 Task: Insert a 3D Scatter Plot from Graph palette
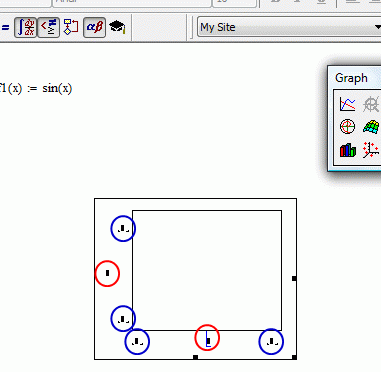[x=371, y=150]
